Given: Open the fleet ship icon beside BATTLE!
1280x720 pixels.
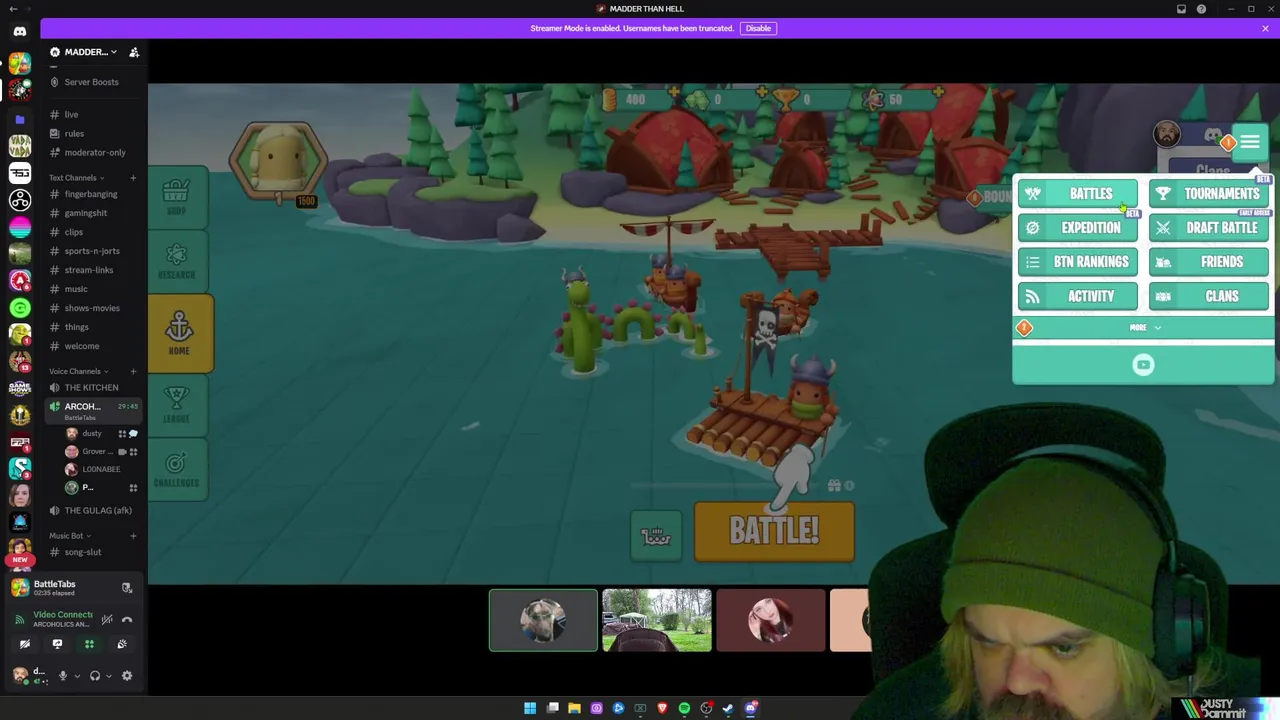Looking at the screenshot, I should tap(656, 536).
